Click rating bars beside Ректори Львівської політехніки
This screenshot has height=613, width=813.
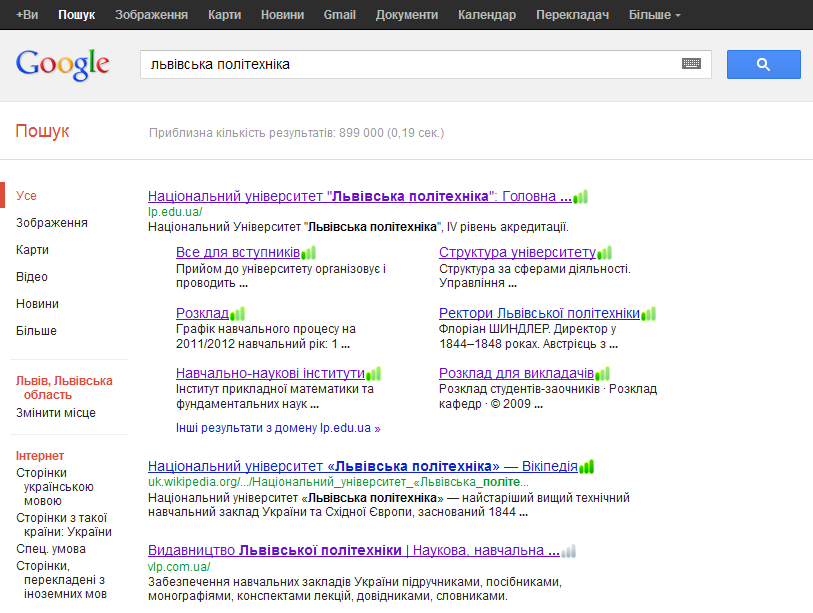(649, 314)
